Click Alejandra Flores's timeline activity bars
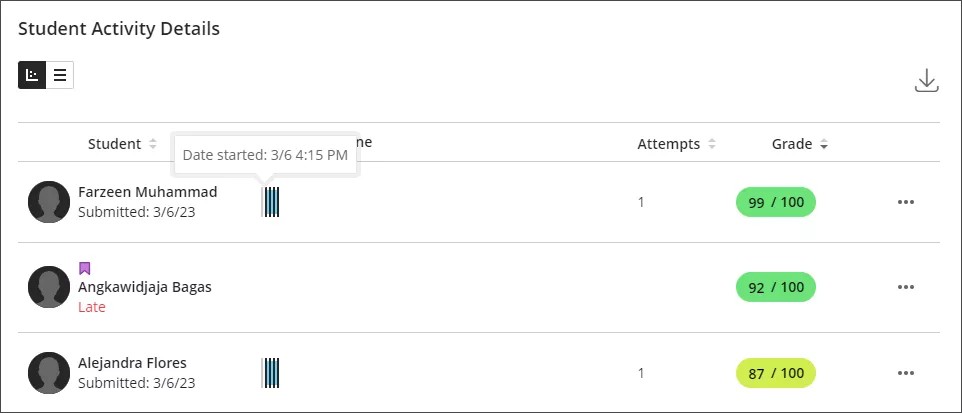This screenshot has height=413, width=962. coord(271,372)
